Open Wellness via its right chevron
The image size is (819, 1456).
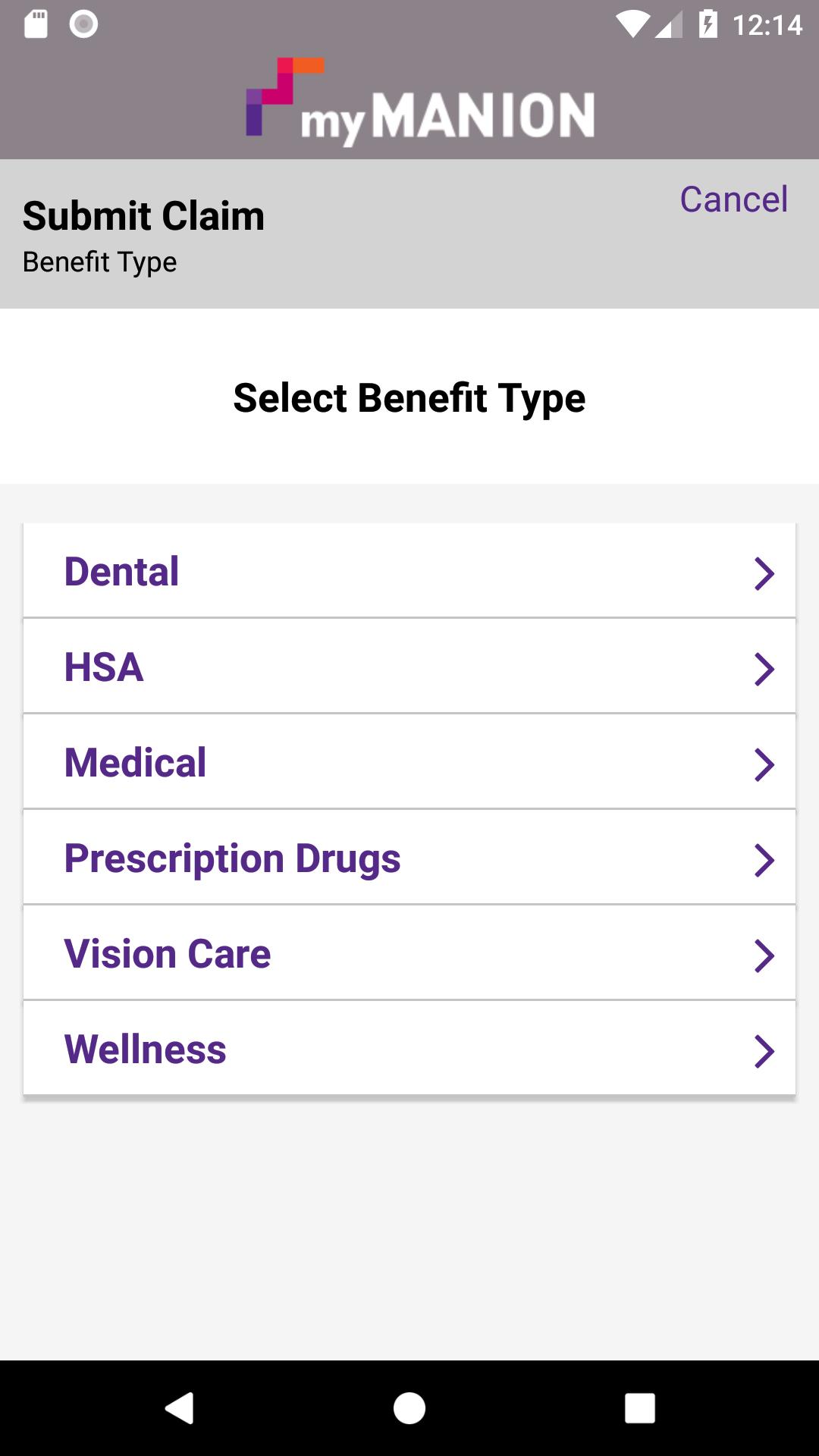(x=764, y=1051)
